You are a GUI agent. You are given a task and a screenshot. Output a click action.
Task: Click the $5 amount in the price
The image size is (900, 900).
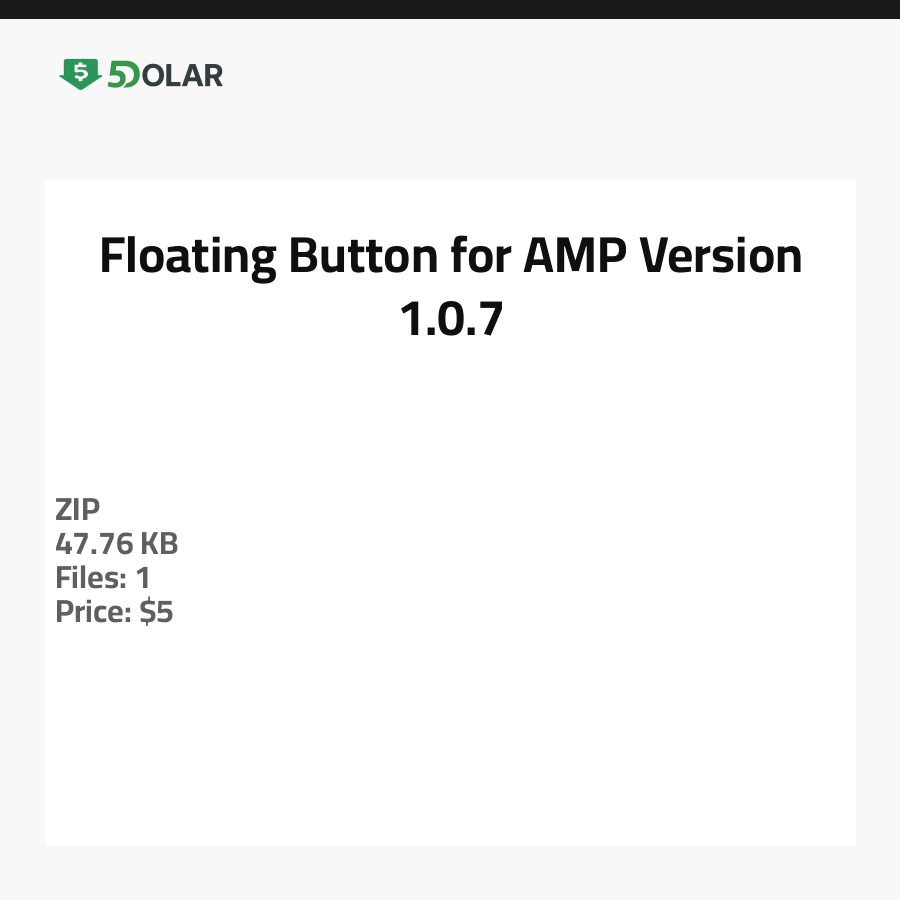pos(156,612)
